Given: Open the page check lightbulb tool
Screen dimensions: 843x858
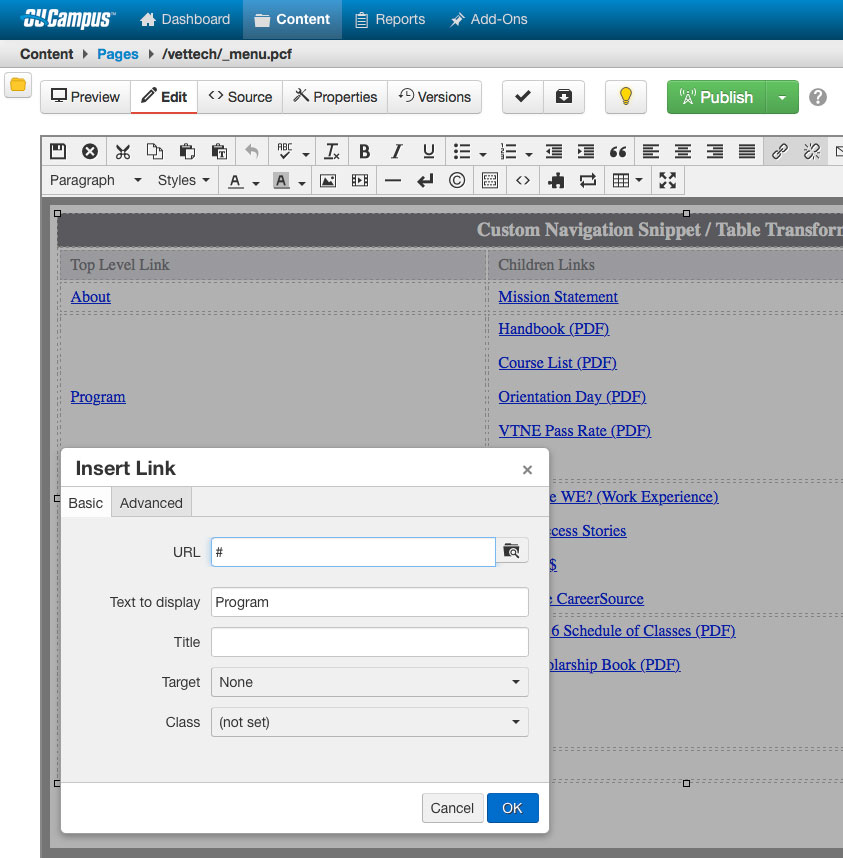Looking at the screenshot, I should 625,97.
